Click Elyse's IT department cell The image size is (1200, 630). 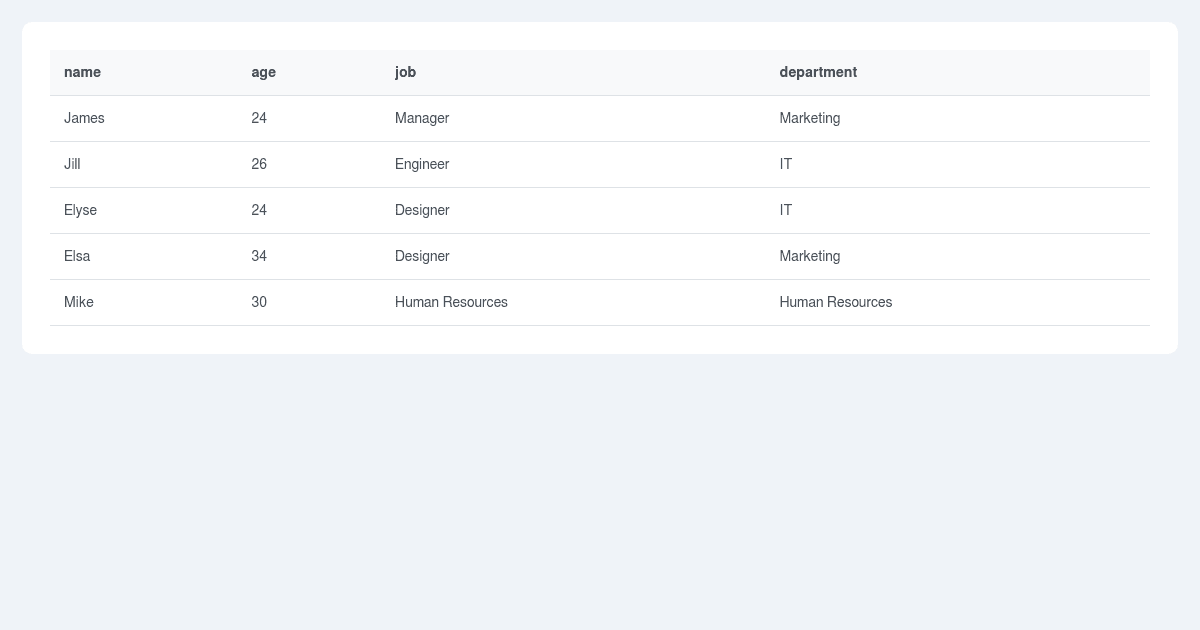958,210
